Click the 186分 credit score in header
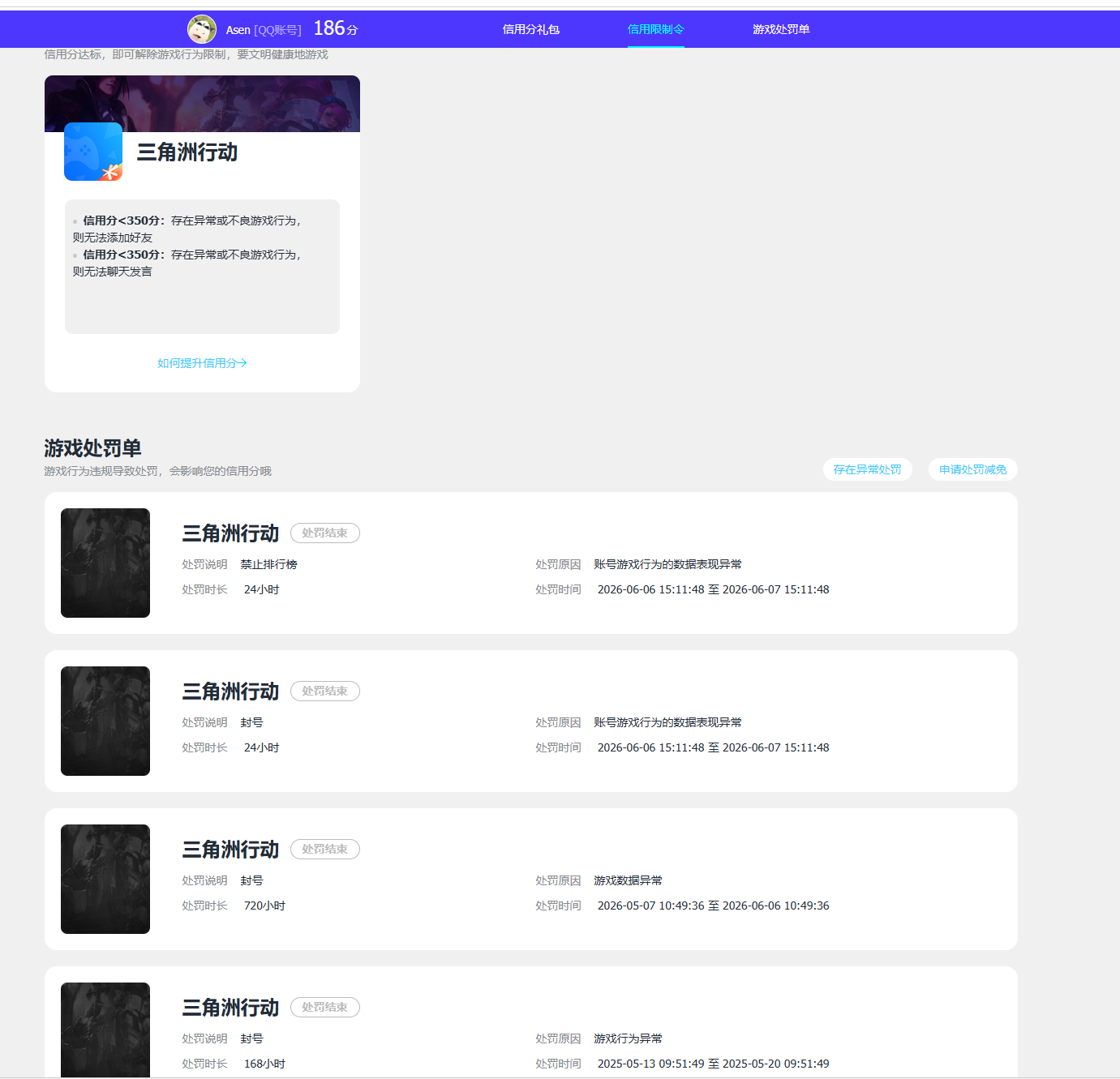This screenshot has width=1120, height=1079. 336,28
